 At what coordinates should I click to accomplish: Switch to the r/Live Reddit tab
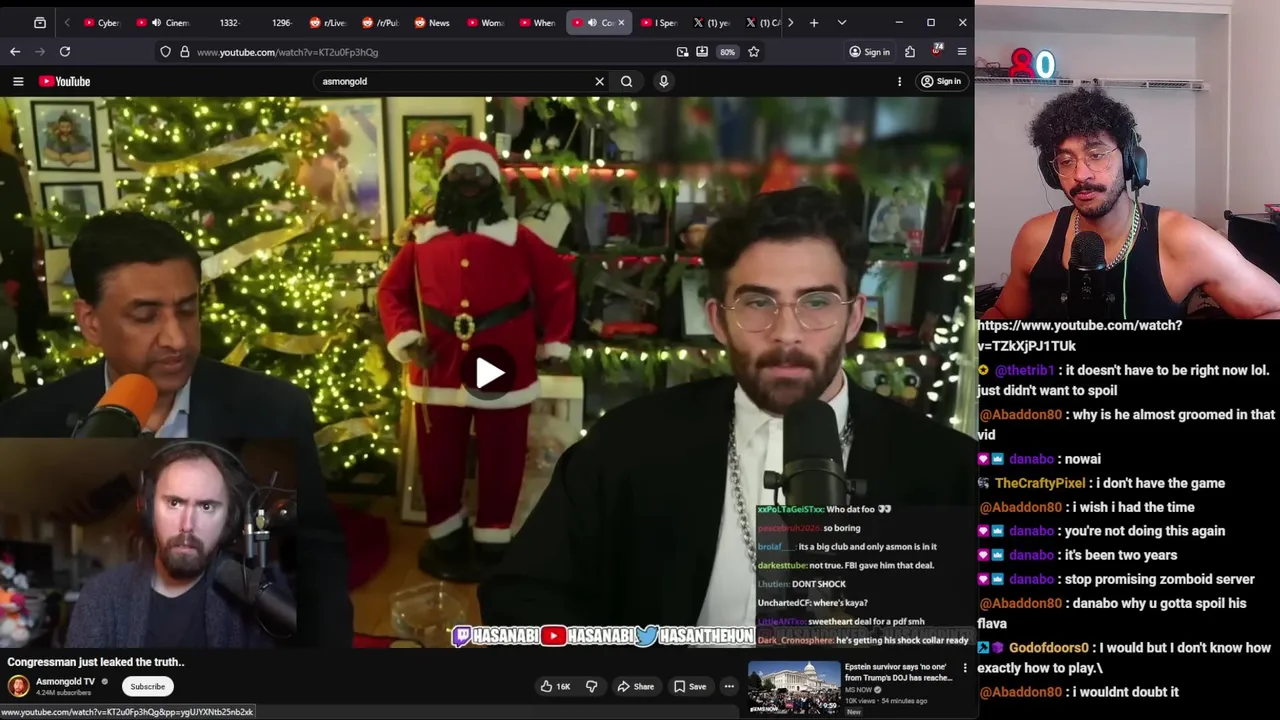328,22
